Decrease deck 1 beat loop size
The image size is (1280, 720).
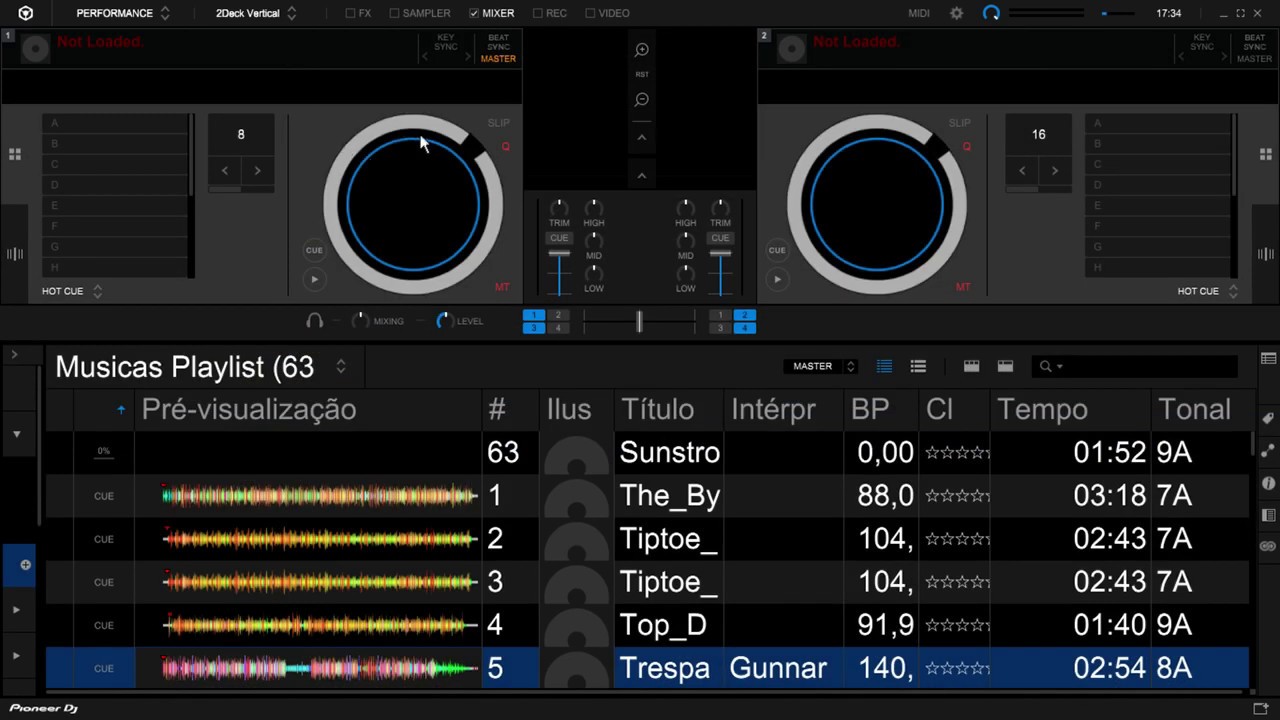point(225,171)
